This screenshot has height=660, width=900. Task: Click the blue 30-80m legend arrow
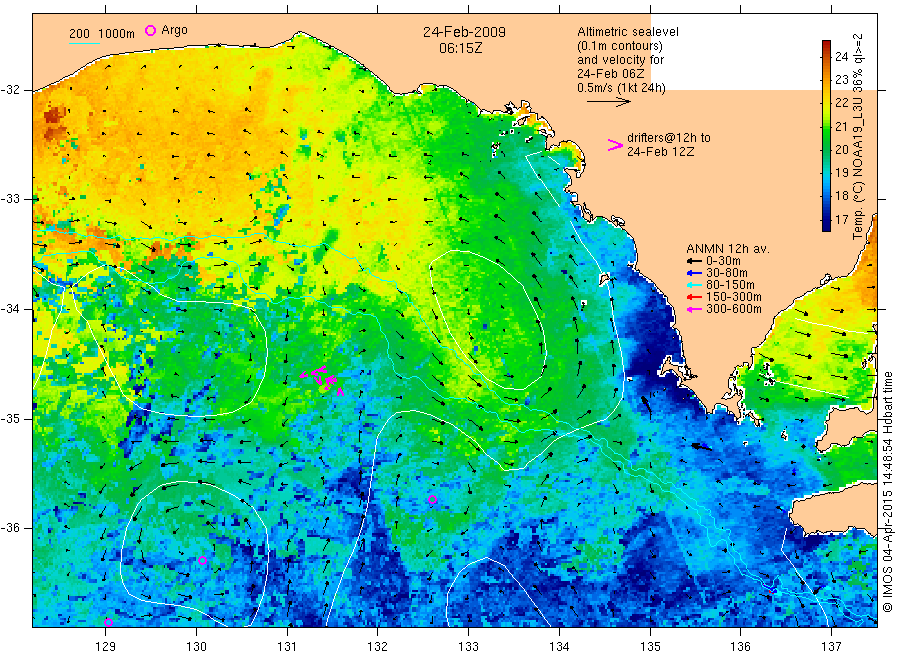(x=695, y=273)
